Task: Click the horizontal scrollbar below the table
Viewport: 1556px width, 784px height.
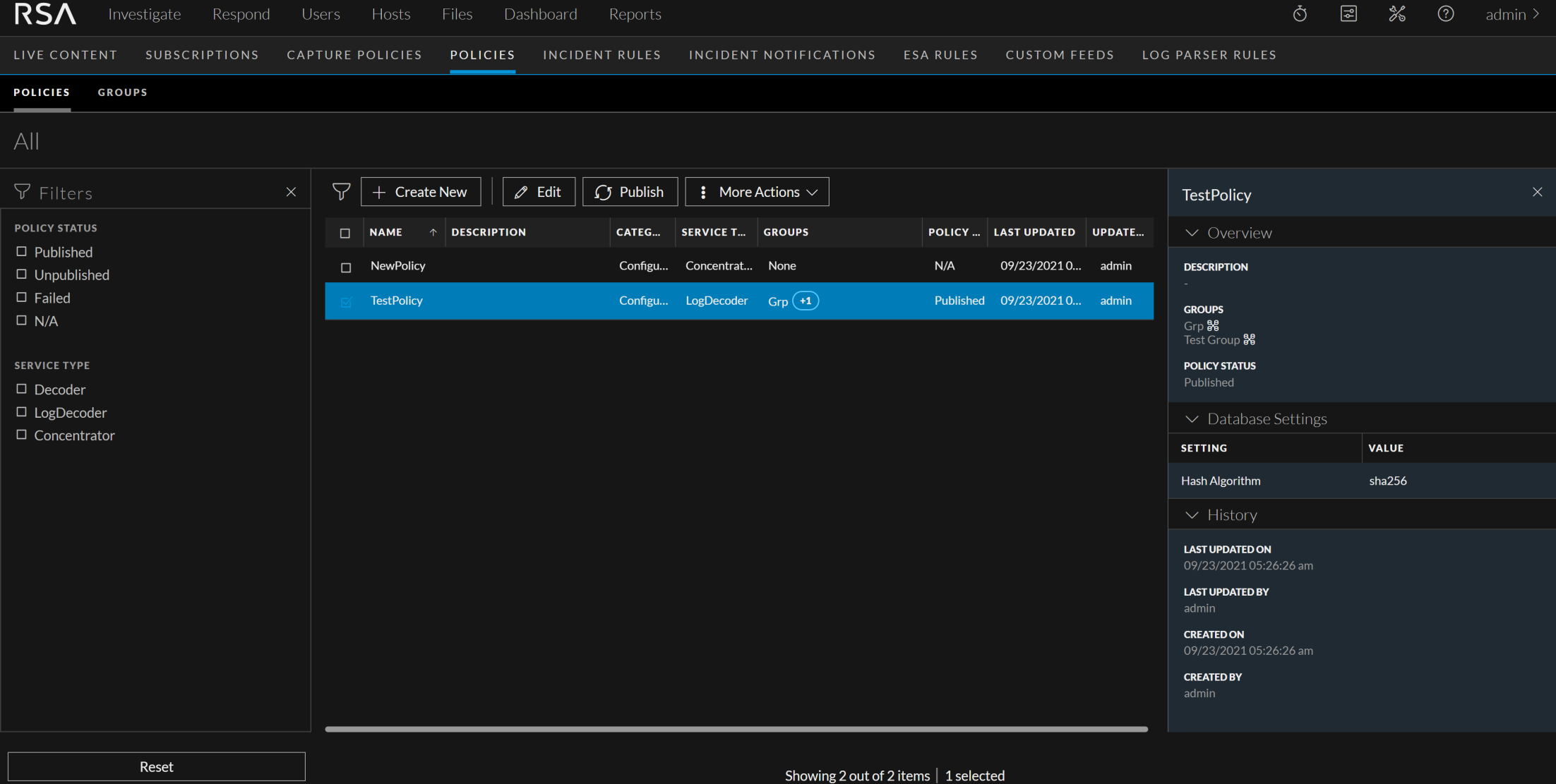Action: (x=736, y=729)
